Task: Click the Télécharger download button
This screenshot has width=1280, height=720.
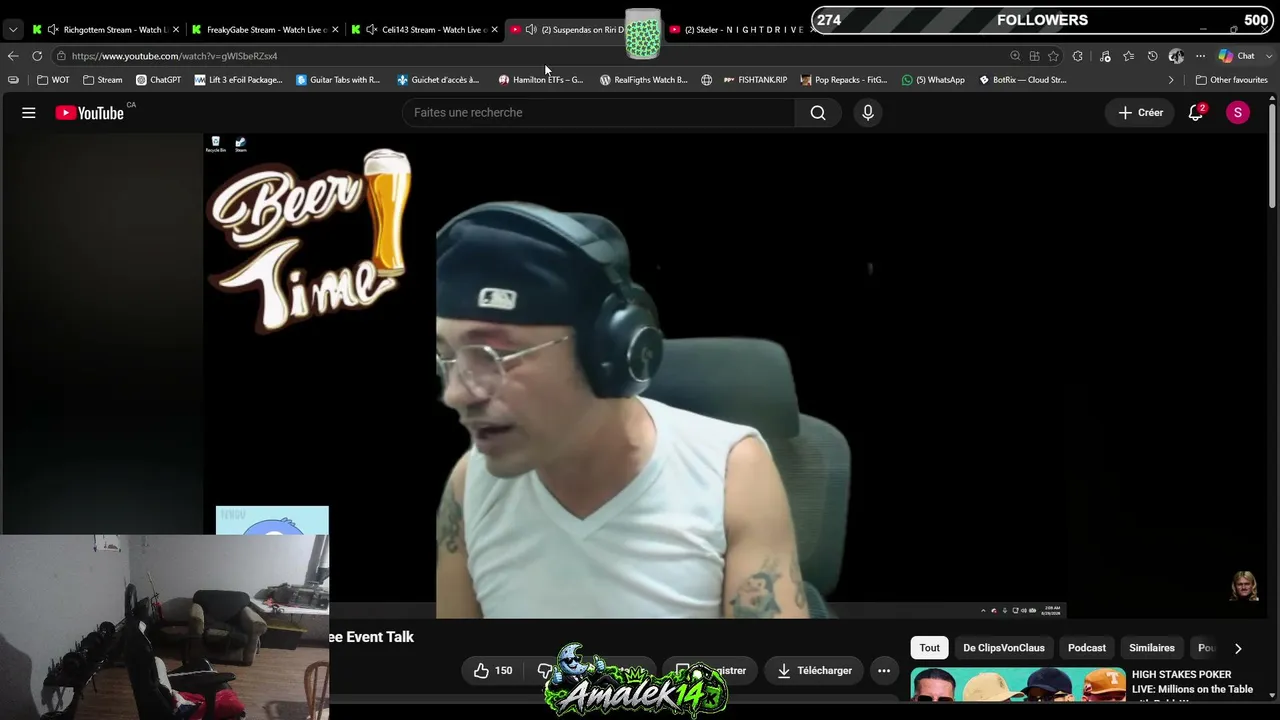Action: tap(813, 671)
